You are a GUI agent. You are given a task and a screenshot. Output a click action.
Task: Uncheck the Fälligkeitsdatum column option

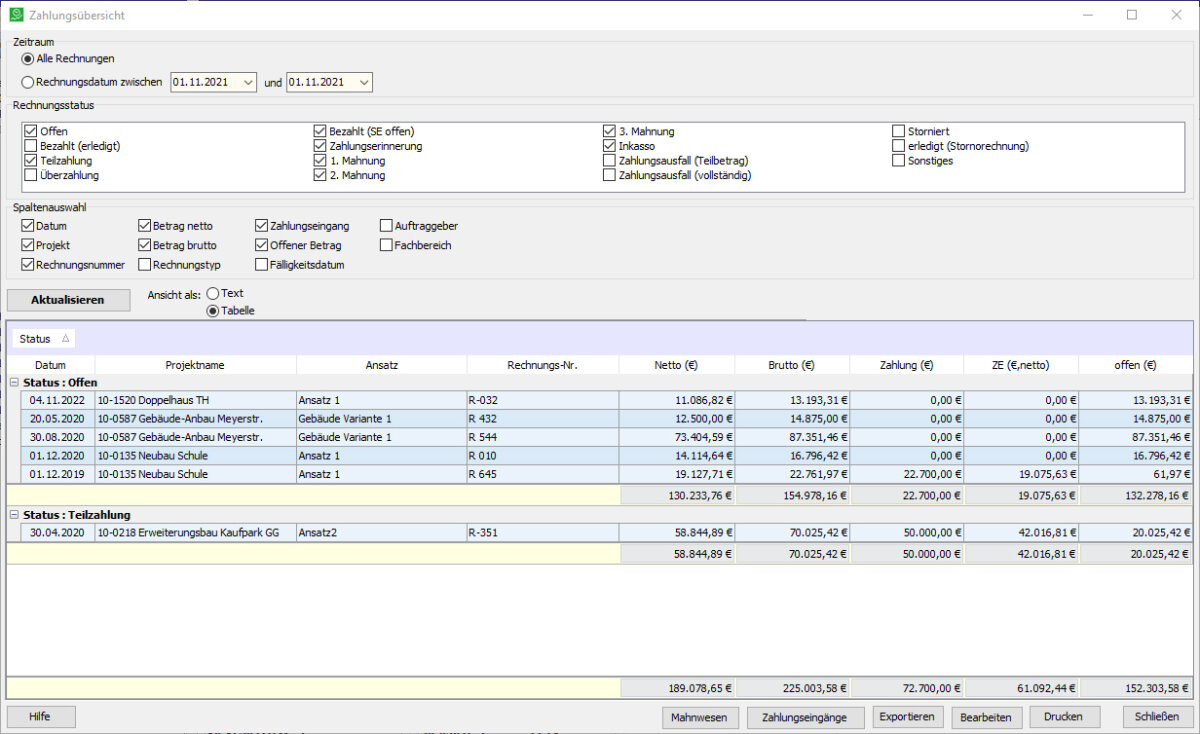pyautogui.click(x=260, y=263)
